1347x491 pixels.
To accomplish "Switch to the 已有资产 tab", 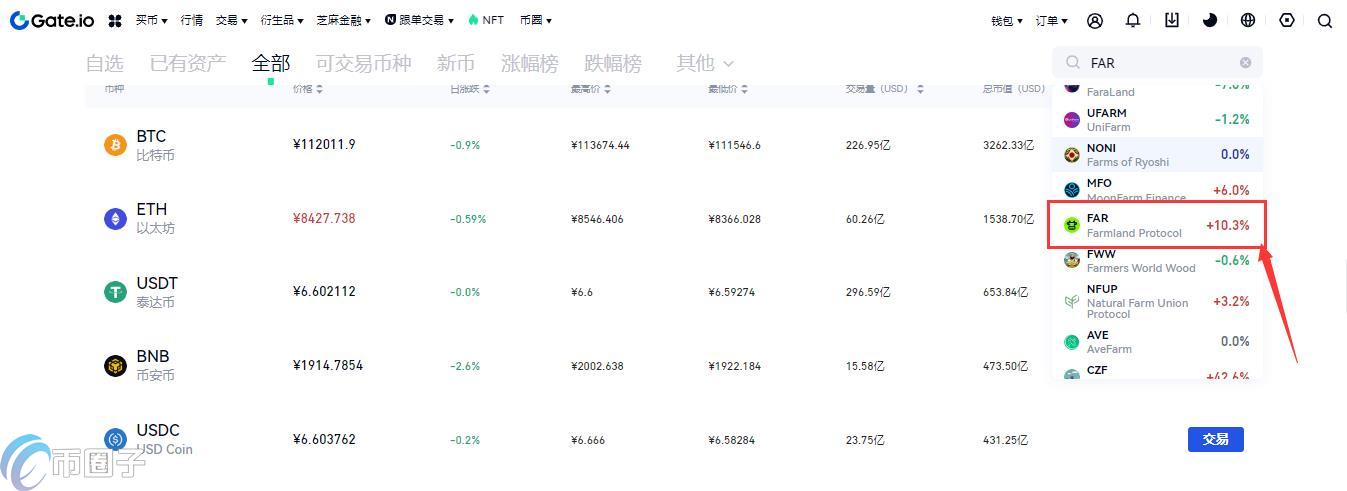I will pos(188,63).
